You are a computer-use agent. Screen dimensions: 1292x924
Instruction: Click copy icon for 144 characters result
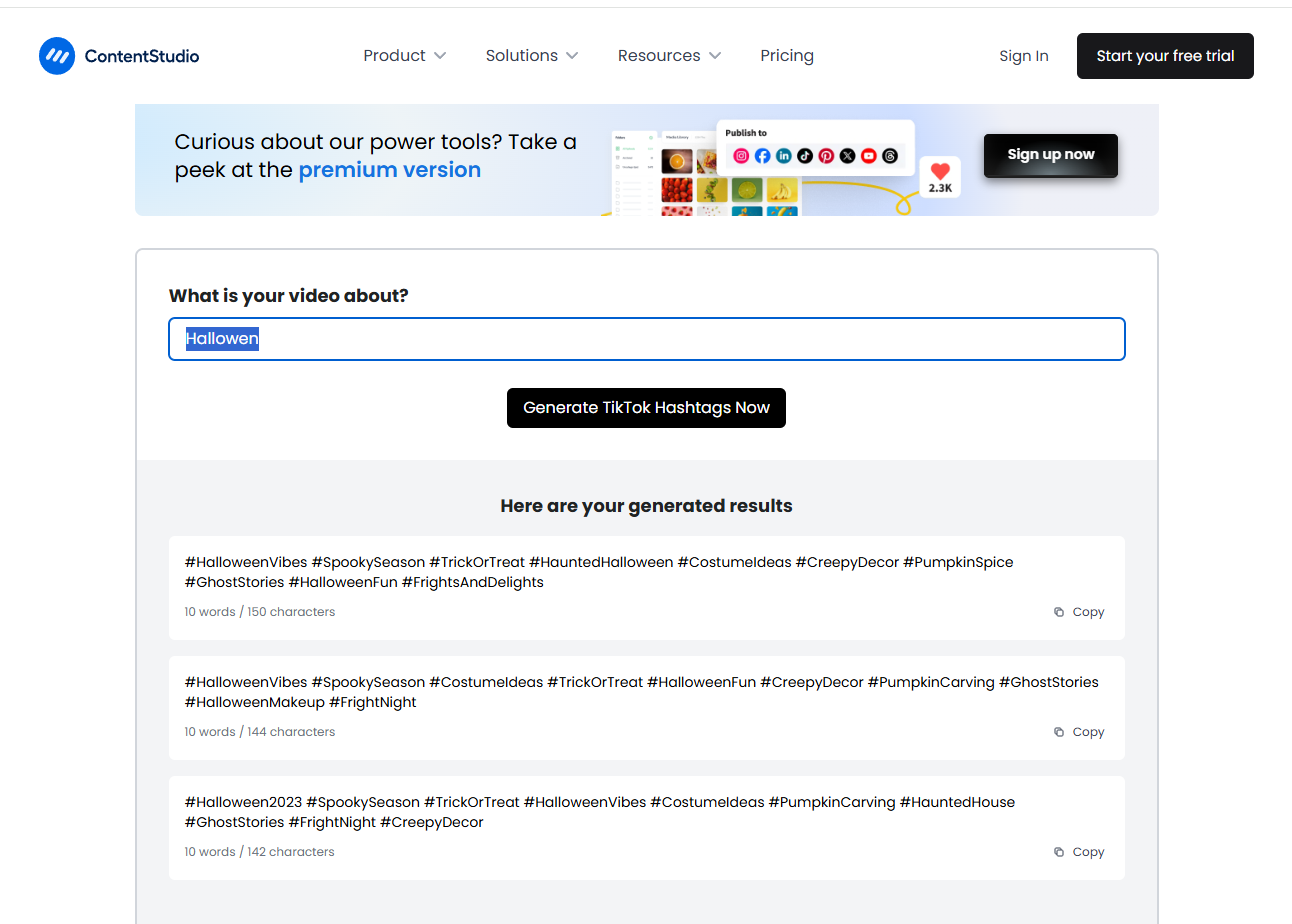coord(1059,732)
